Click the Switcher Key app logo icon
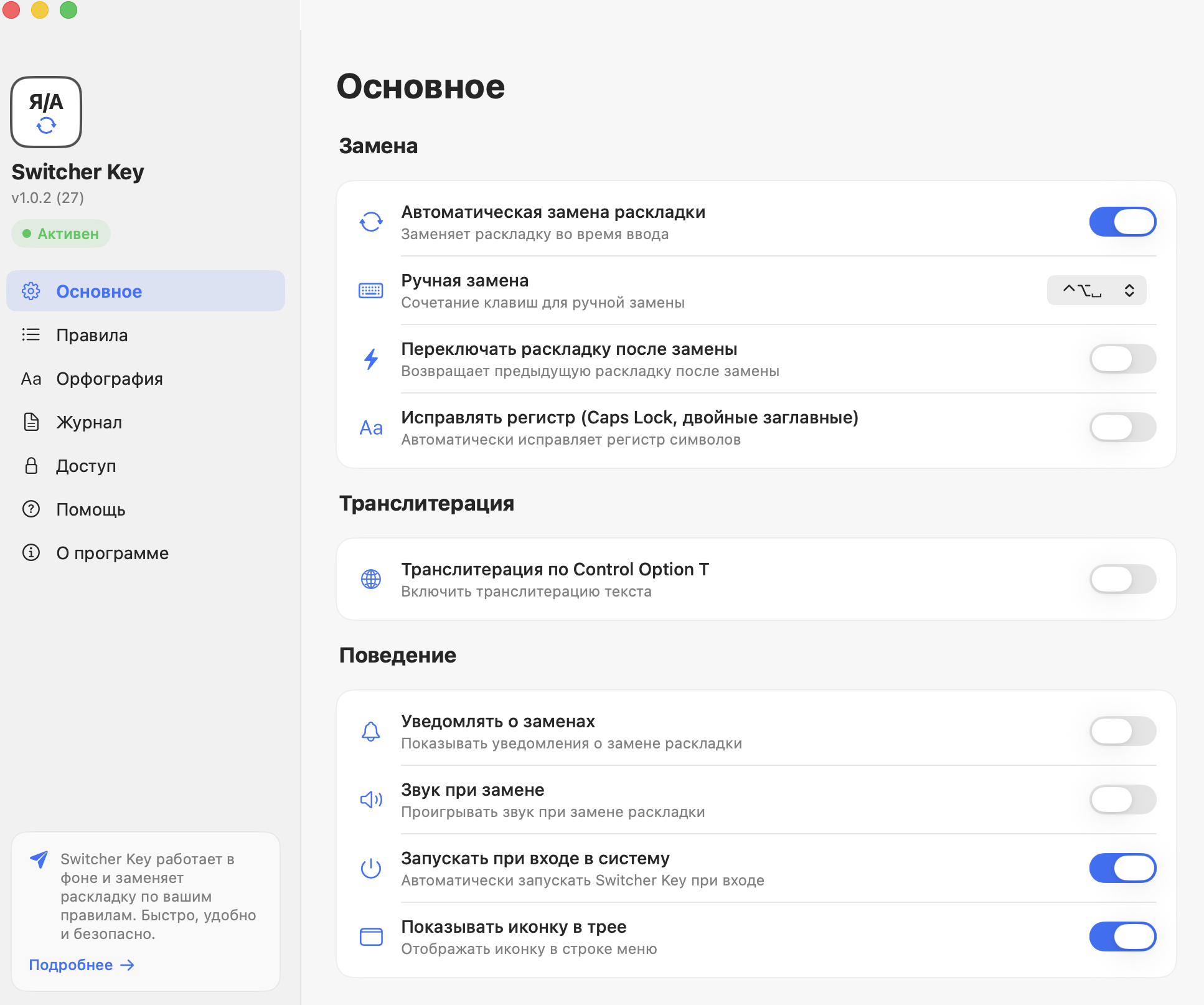Screen dimensions: 1204x1005 pyautogui.click(x=46, y=112)
